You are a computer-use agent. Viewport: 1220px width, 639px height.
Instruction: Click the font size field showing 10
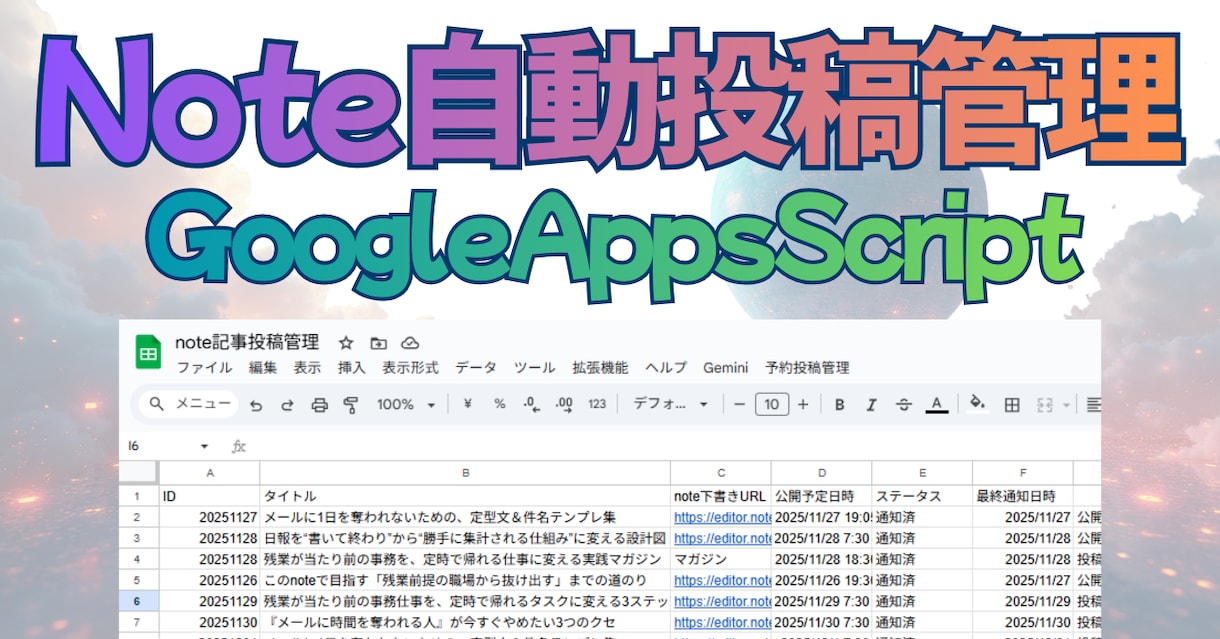pos(771,404)
